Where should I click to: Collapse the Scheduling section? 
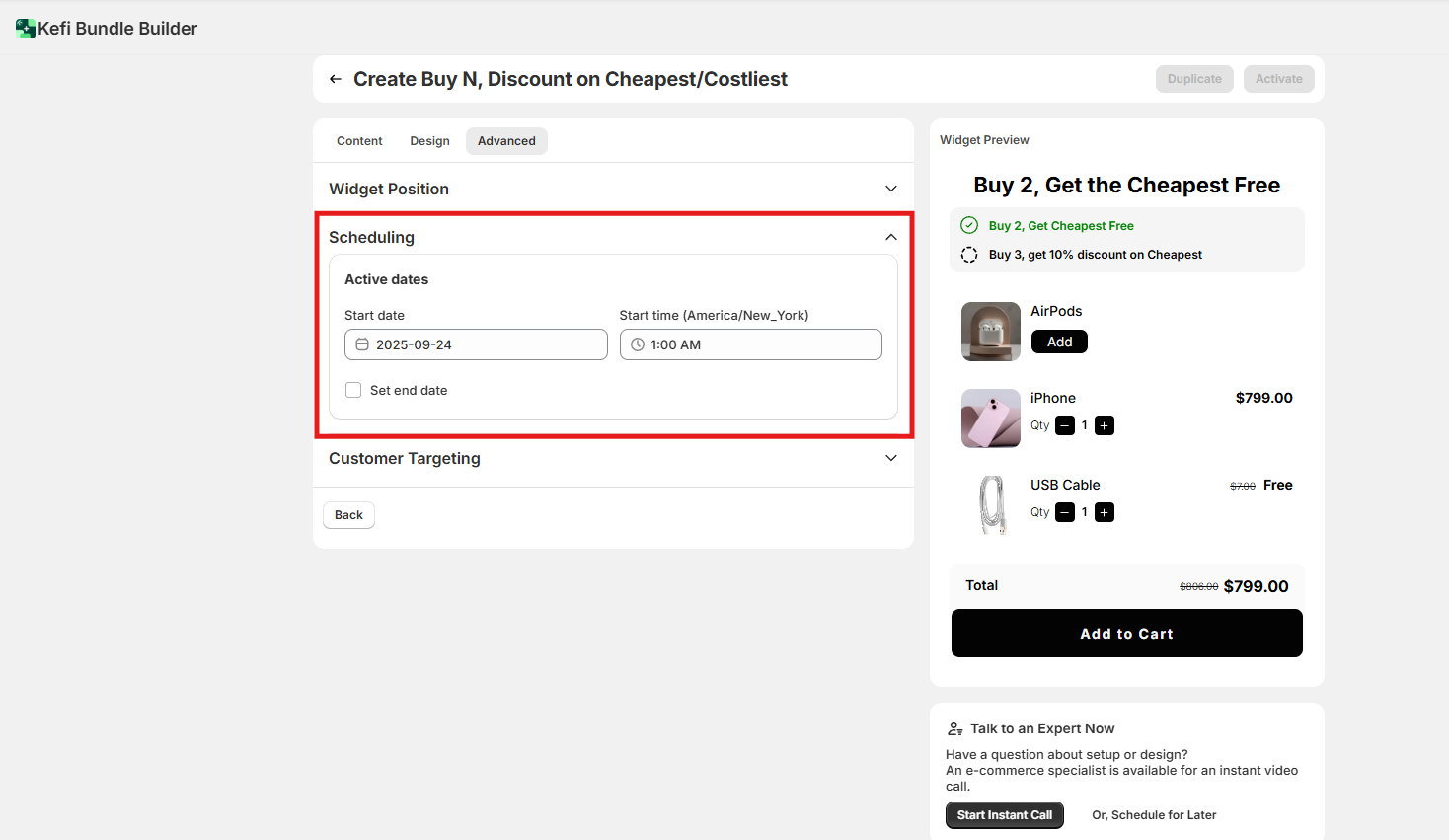pos(890,237)
